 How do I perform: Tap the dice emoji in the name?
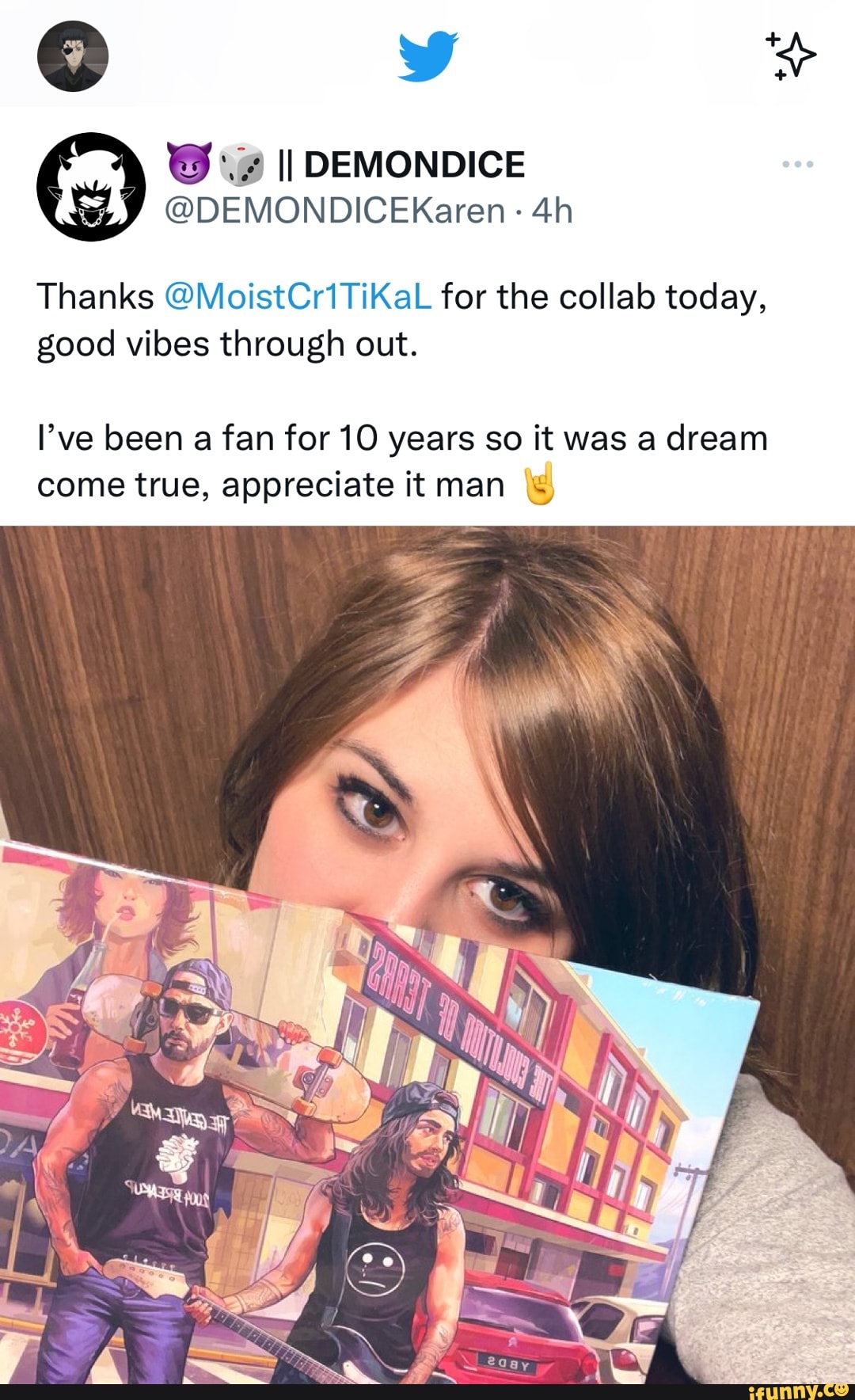pos(241,164)
